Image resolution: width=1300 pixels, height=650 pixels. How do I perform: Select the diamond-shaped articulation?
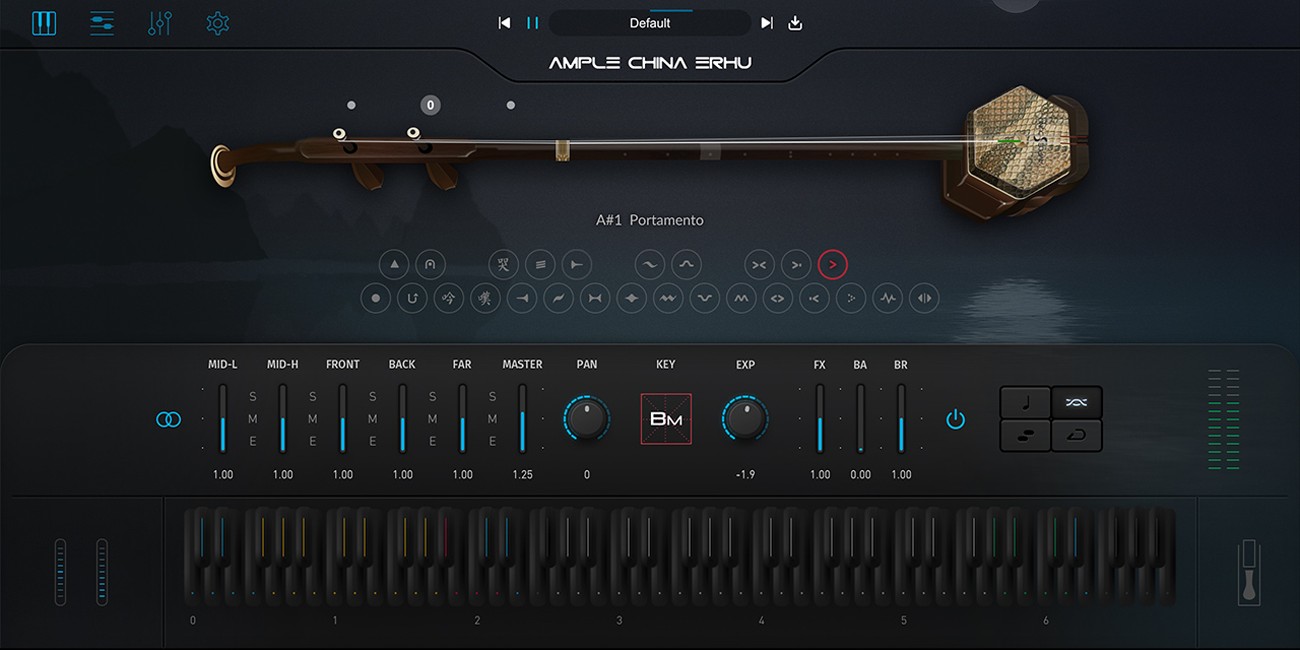tap(631, 298)
